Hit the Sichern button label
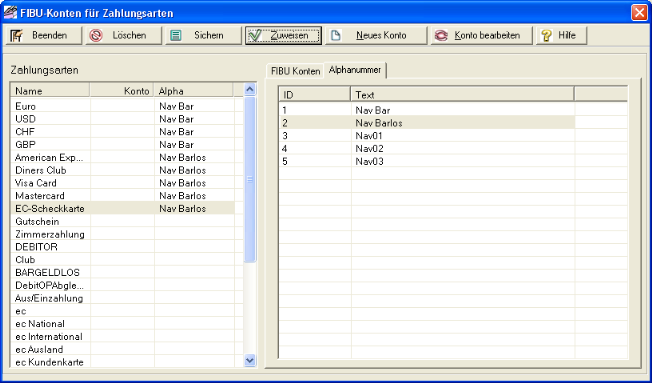The image size is (652, 383). pyautogui.click(x=209, y=36)
